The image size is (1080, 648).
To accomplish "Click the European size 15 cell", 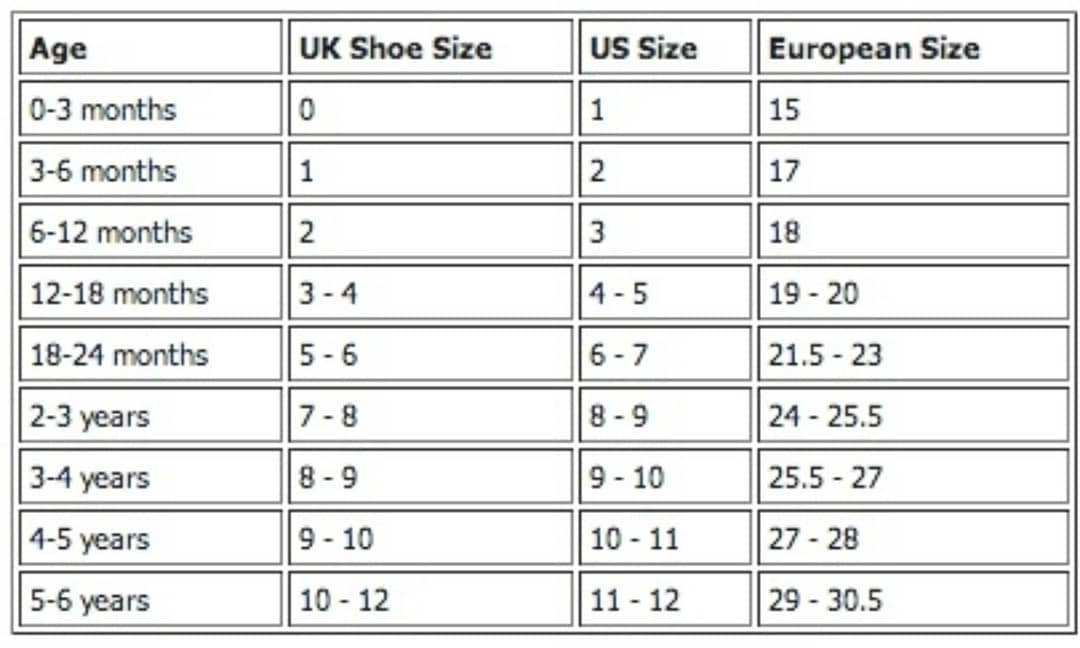I will [x=913, y=108].
